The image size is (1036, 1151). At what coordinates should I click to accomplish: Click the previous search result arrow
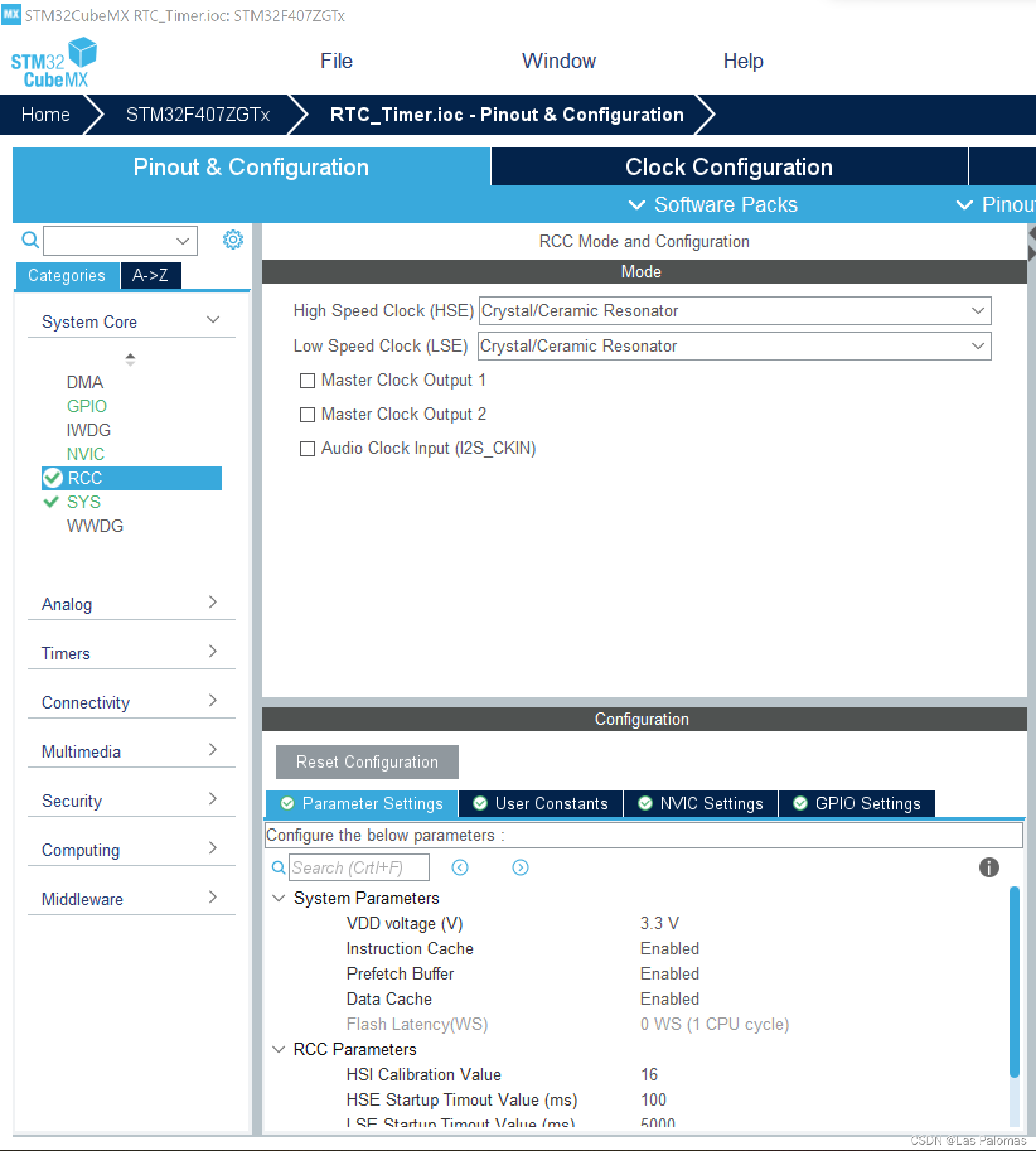pyautogui.click(x=460, y=867)
